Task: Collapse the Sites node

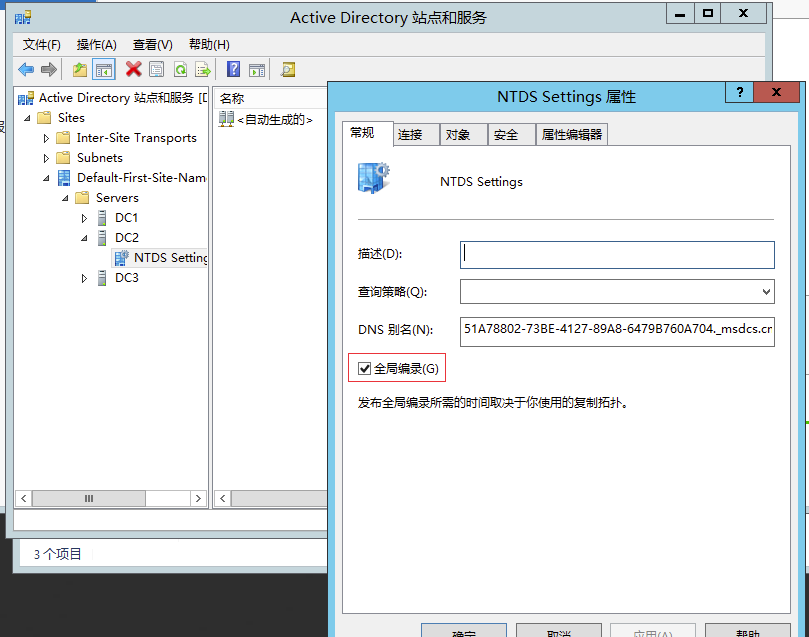Action: (27, 118)
